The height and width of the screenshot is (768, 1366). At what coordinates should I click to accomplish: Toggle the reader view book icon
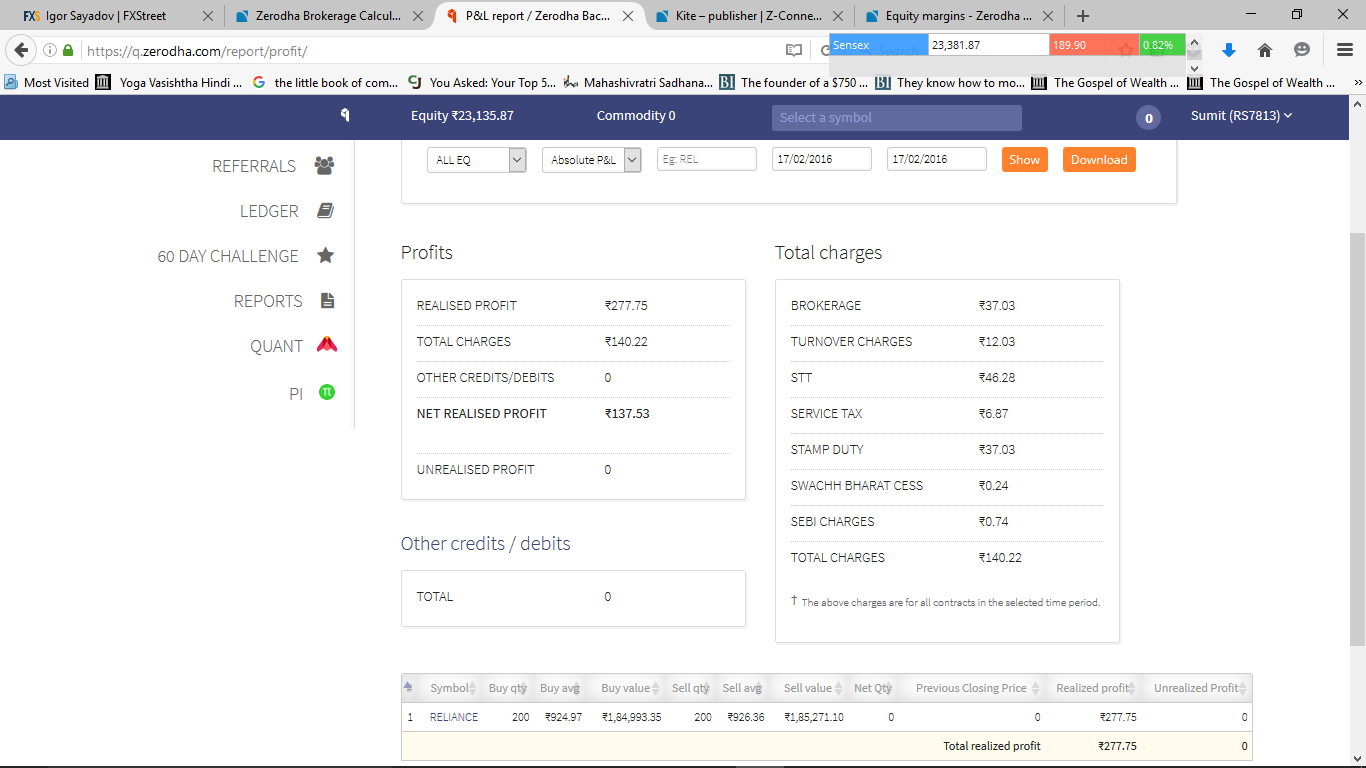793,50
